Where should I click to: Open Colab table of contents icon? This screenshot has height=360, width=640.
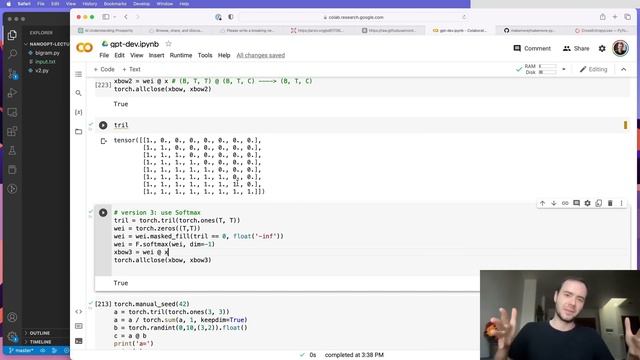click(x=78, y=74)
